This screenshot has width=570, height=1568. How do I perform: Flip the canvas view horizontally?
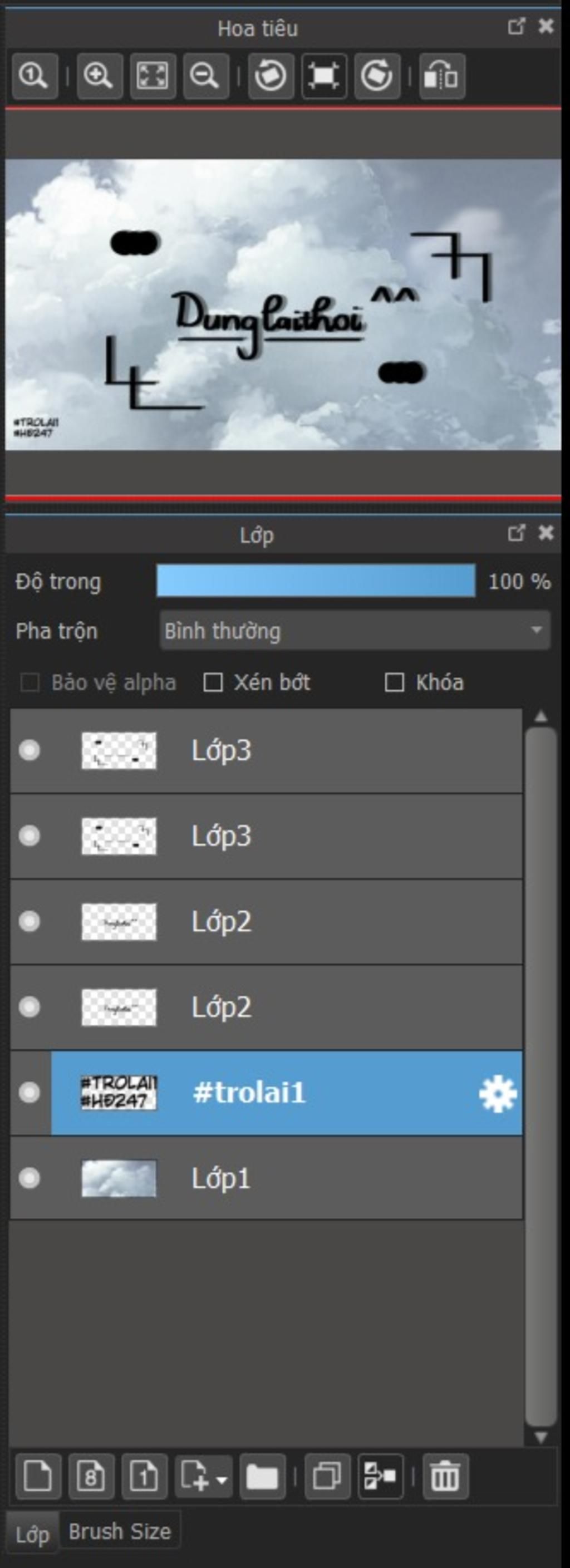442,76
